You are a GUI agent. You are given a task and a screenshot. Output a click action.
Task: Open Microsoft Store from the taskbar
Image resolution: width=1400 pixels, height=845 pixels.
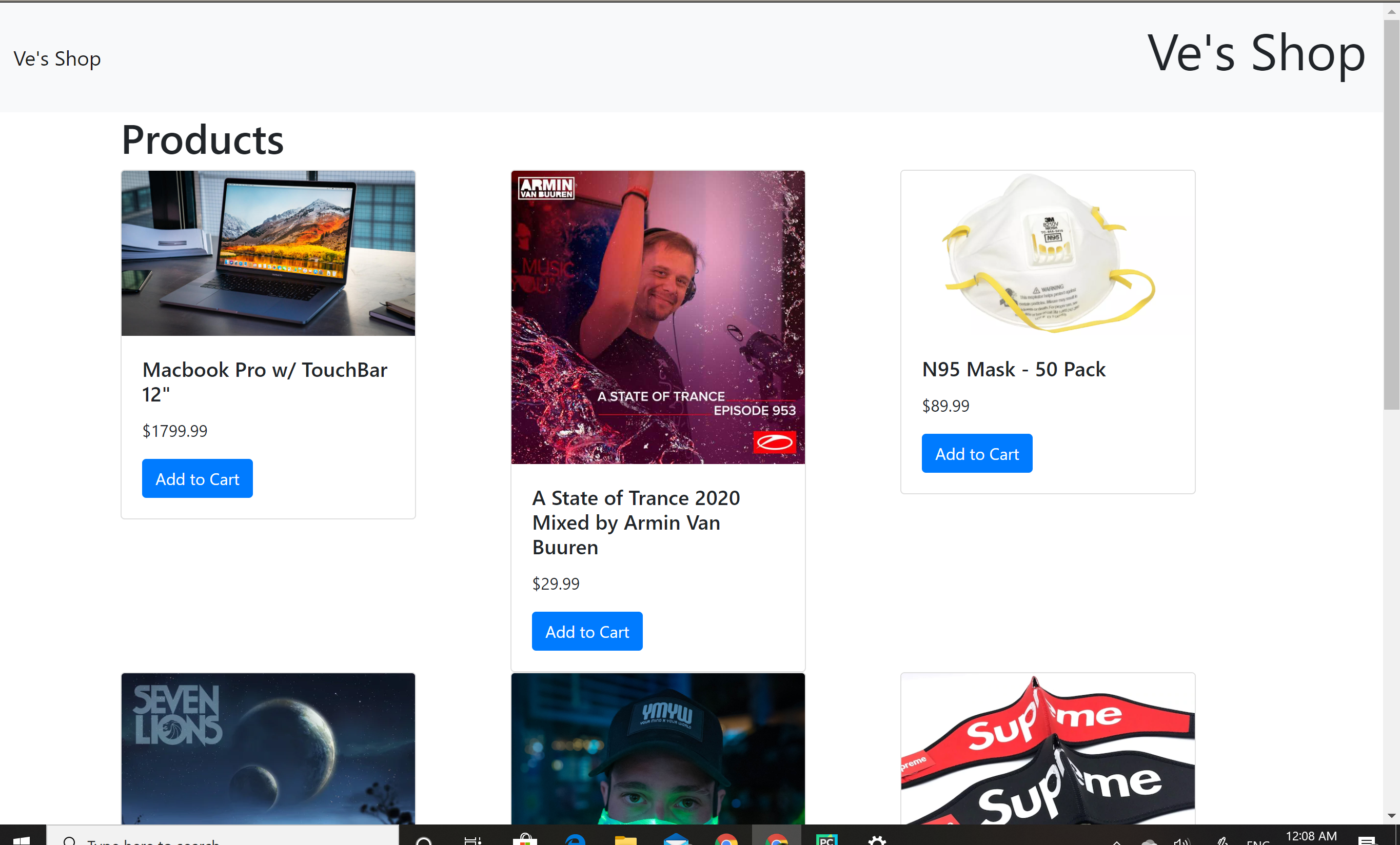(x=525, y=839)
